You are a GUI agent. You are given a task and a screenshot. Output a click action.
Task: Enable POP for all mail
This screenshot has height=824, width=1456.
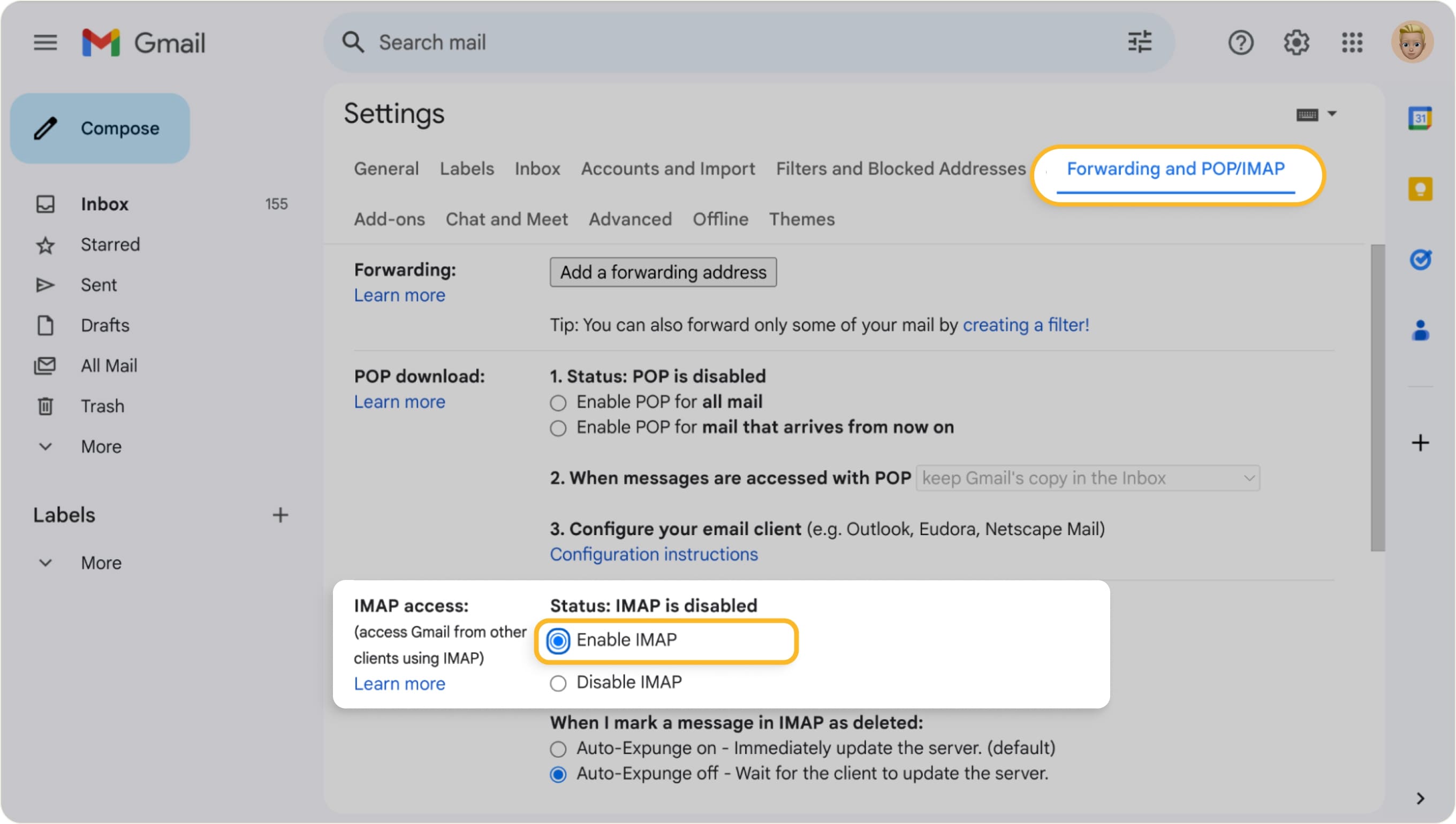pyautogui.click(x=558, y=402)
